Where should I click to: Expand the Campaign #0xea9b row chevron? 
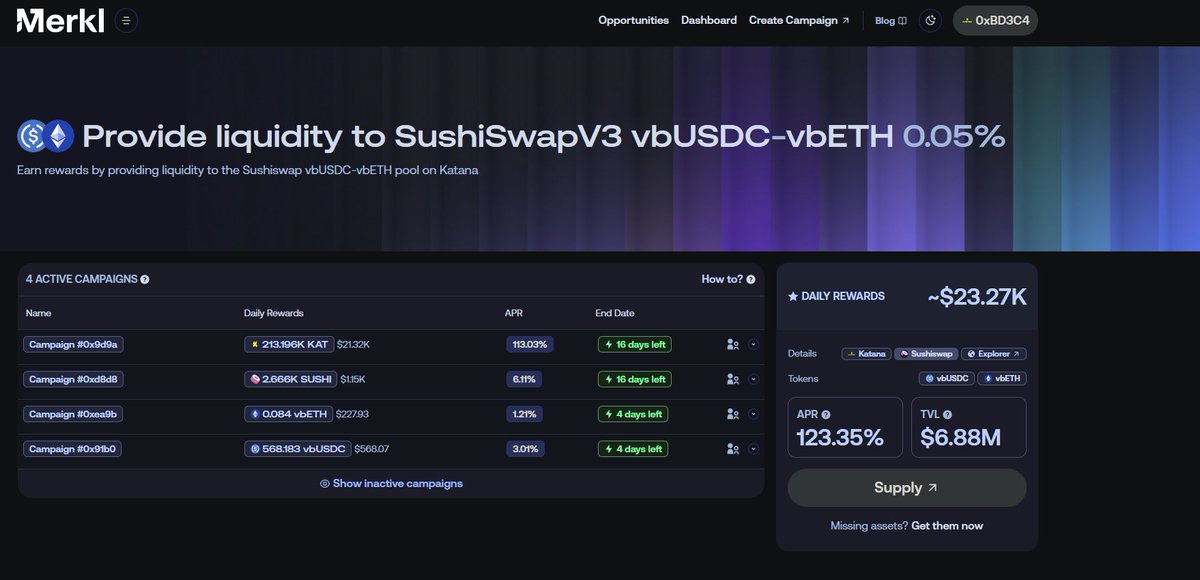point(753,414)
